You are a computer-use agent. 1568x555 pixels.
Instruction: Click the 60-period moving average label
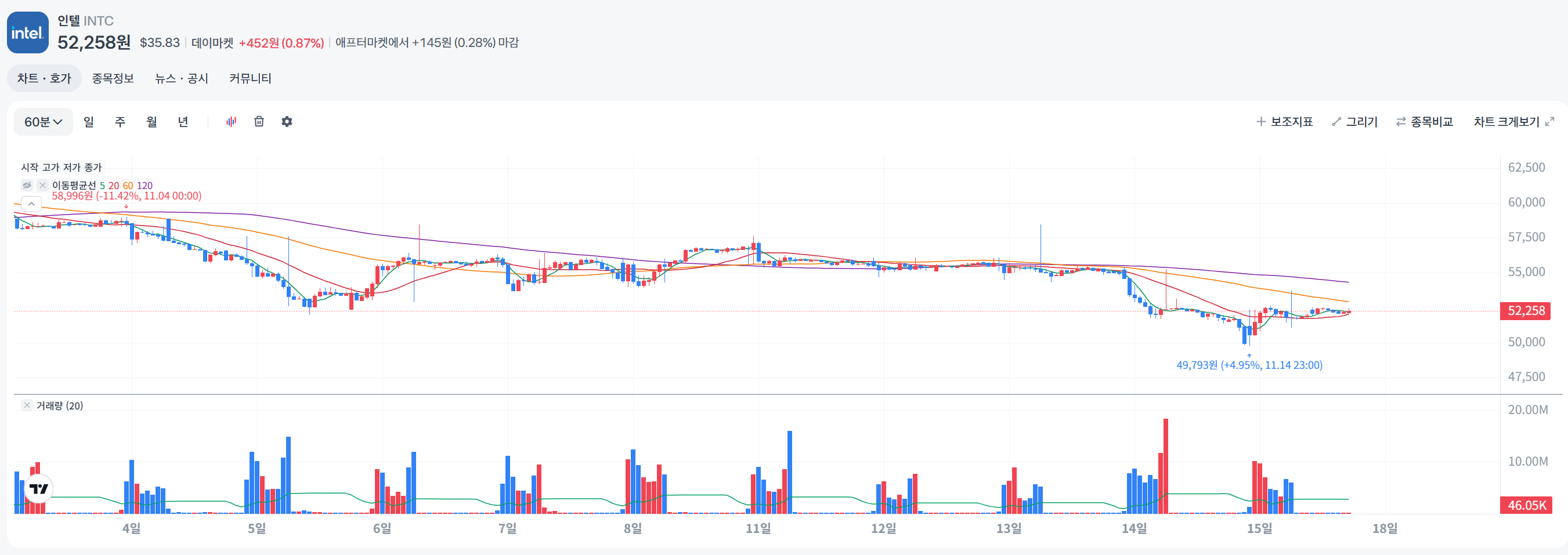[128, 186]
